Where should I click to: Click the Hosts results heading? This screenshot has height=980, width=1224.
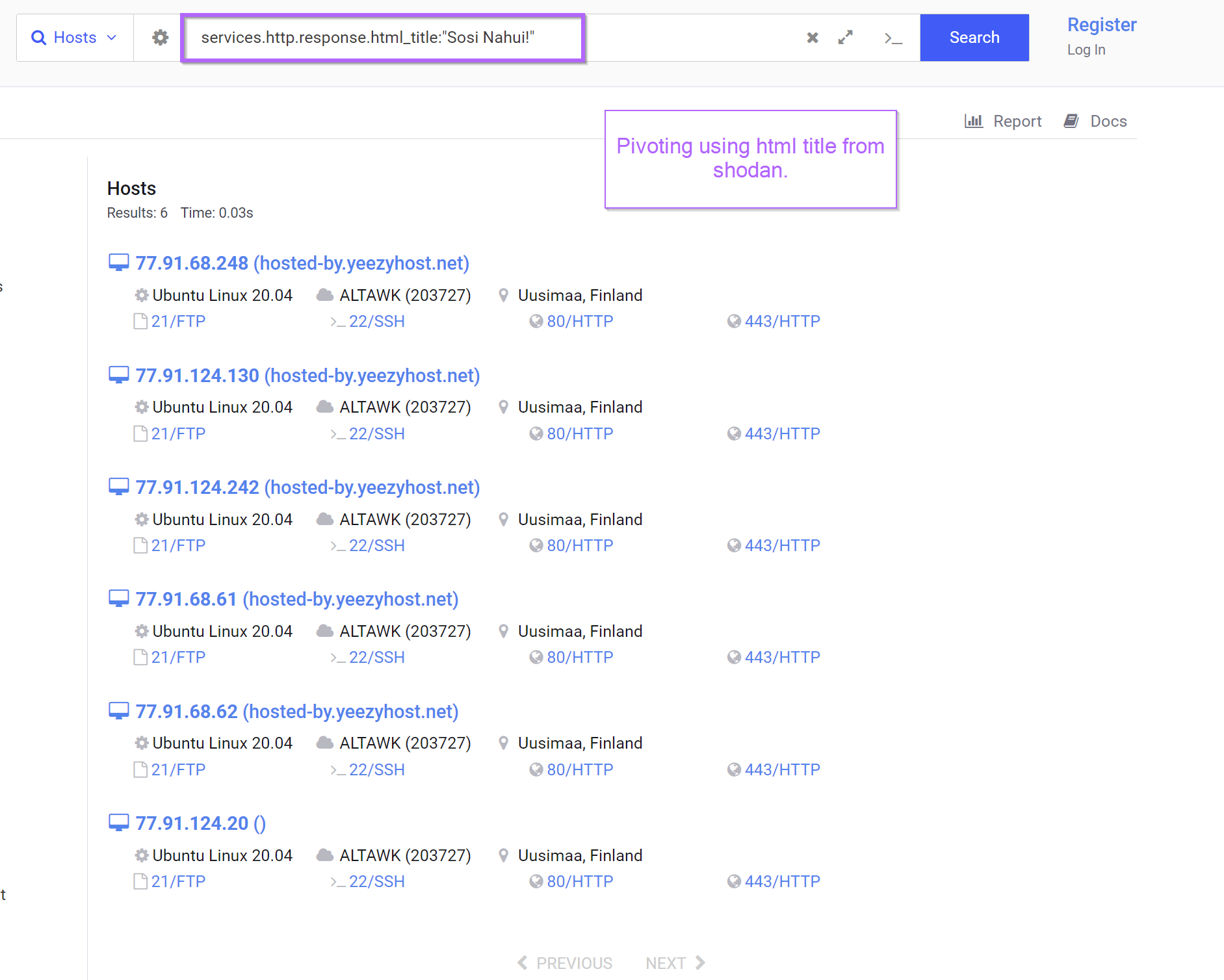(x=131, y=188)
